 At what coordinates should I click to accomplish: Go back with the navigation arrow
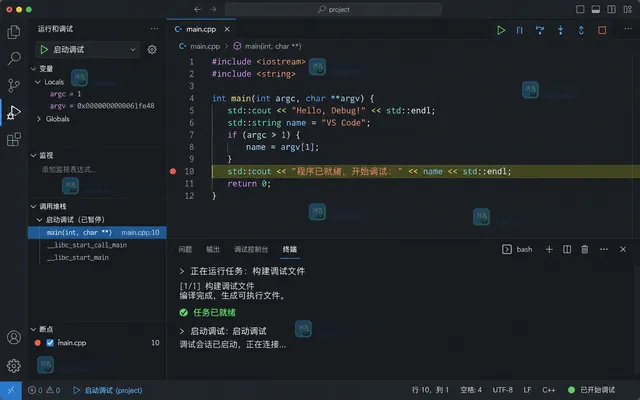tap(198, 9)
